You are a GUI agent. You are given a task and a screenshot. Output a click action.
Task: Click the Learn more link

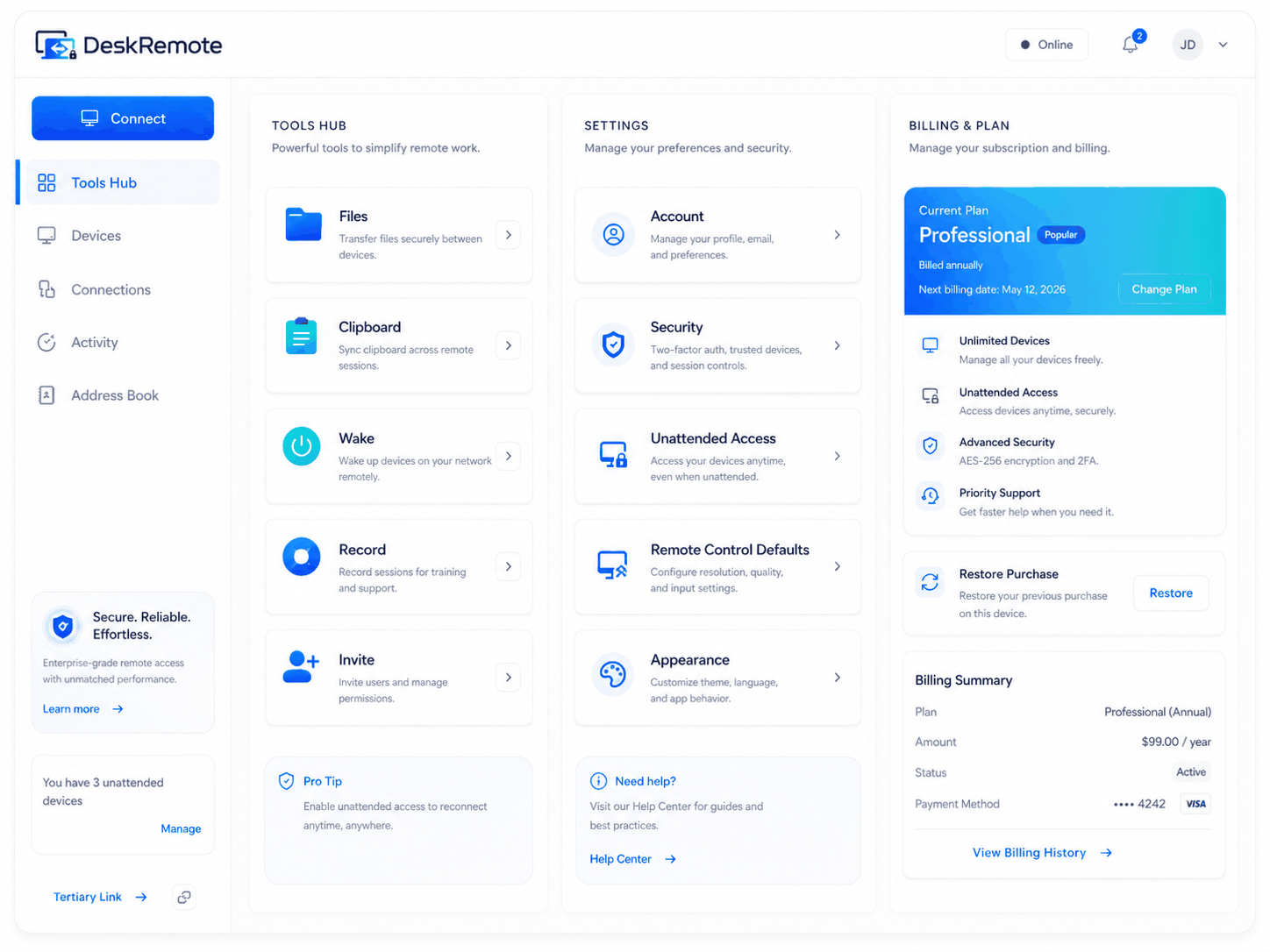point(82,709)
